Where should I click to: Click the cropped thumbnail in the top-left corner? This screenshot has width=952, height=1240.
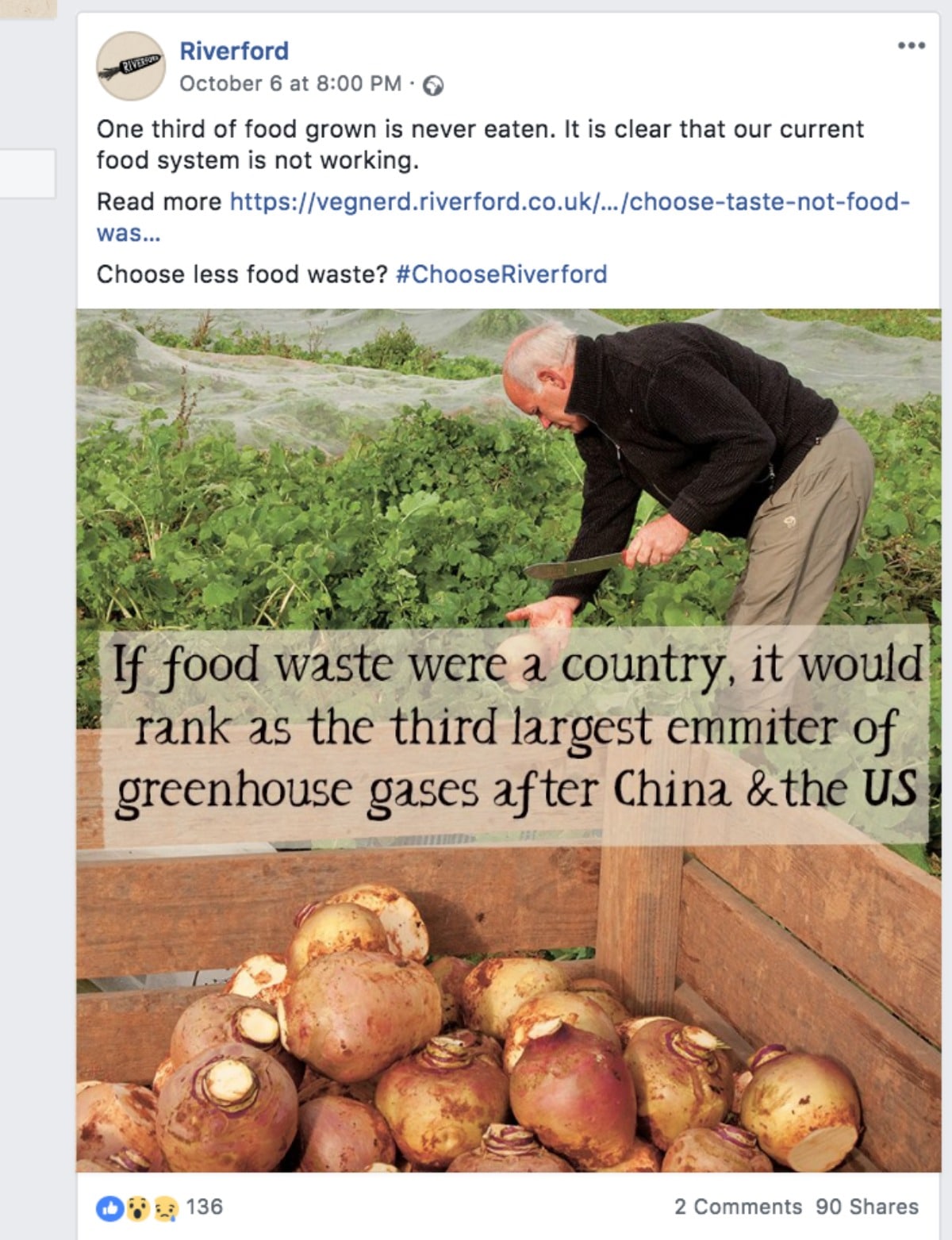(x=29, y=10)
